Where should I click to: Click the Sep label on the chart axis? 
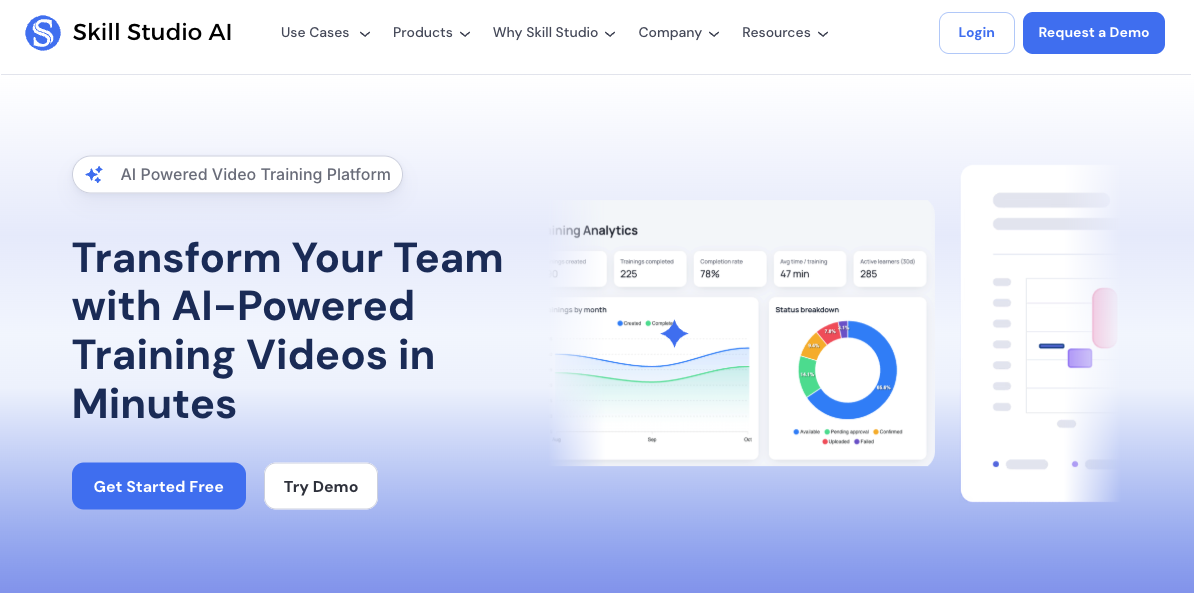[x=652, y=440]
